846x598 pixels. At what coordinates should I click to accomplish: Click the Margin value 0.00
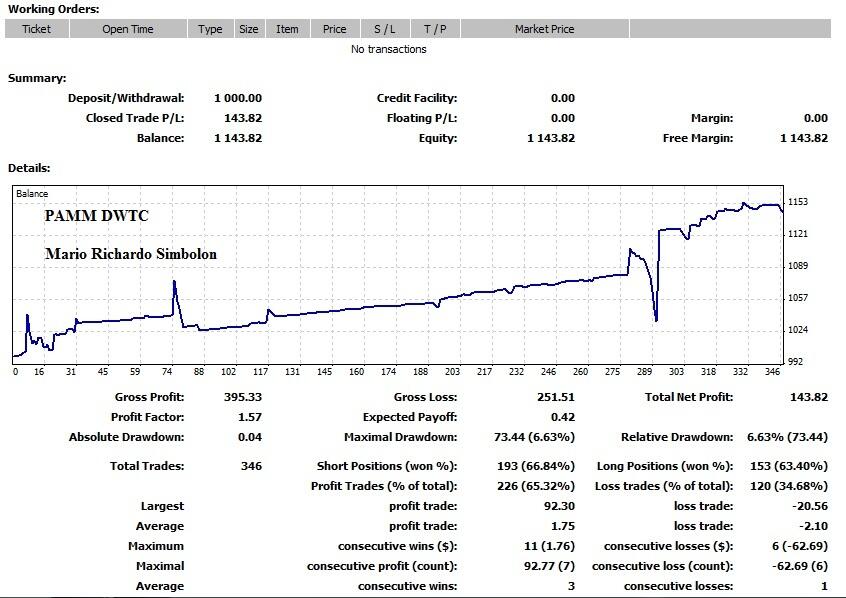815,118
